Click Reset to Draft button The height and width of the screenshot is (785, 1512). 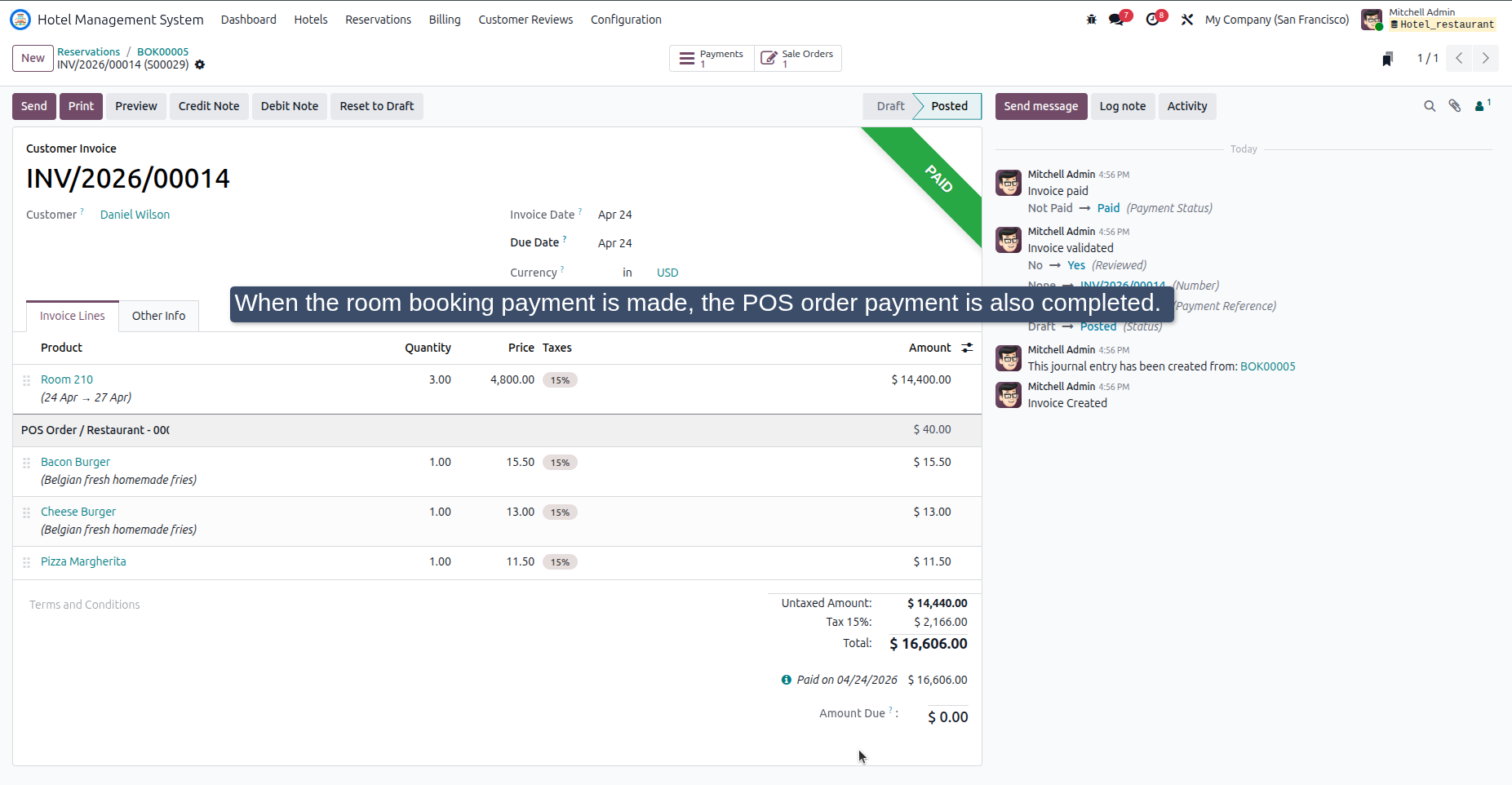[x=377, y=106]
